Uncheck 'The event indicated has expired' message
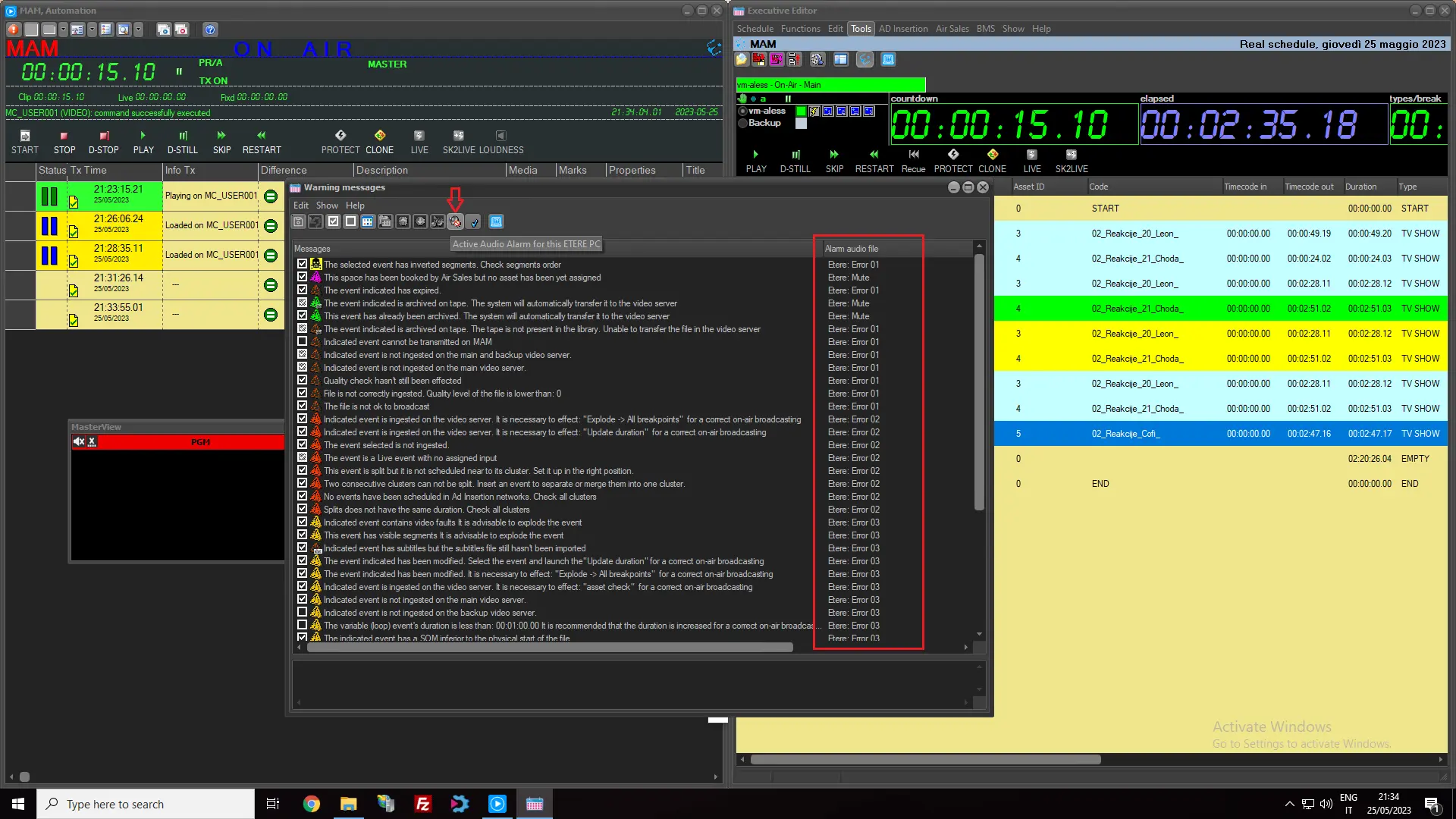This screenshot has height=819, width=1456. [x=302, y=290]
